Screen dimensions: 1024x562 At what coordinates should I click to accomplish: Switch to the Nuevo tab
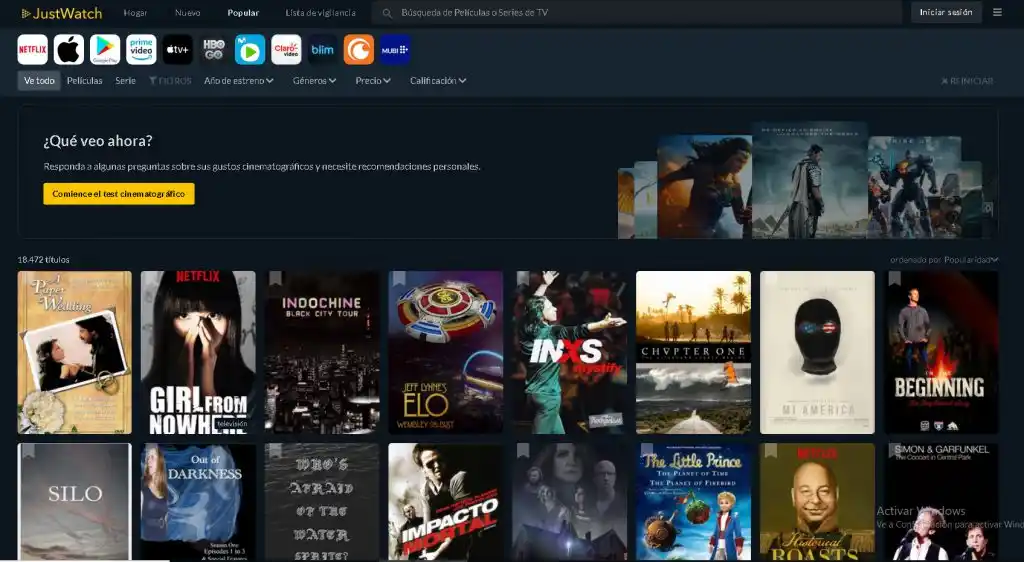point(187,12)
